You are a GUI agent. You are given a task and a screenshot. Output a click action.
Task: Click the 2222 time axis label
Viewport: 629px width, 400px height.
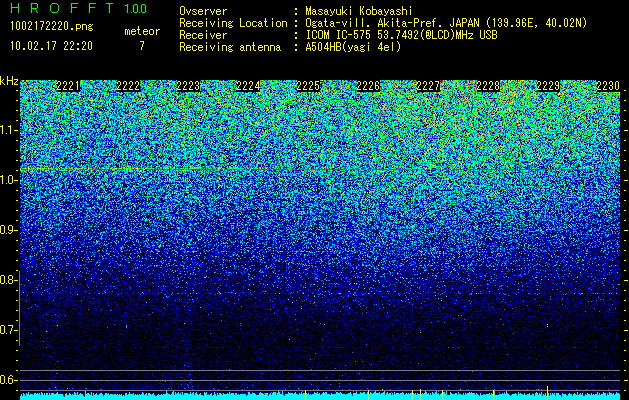[x=128, y=86]
